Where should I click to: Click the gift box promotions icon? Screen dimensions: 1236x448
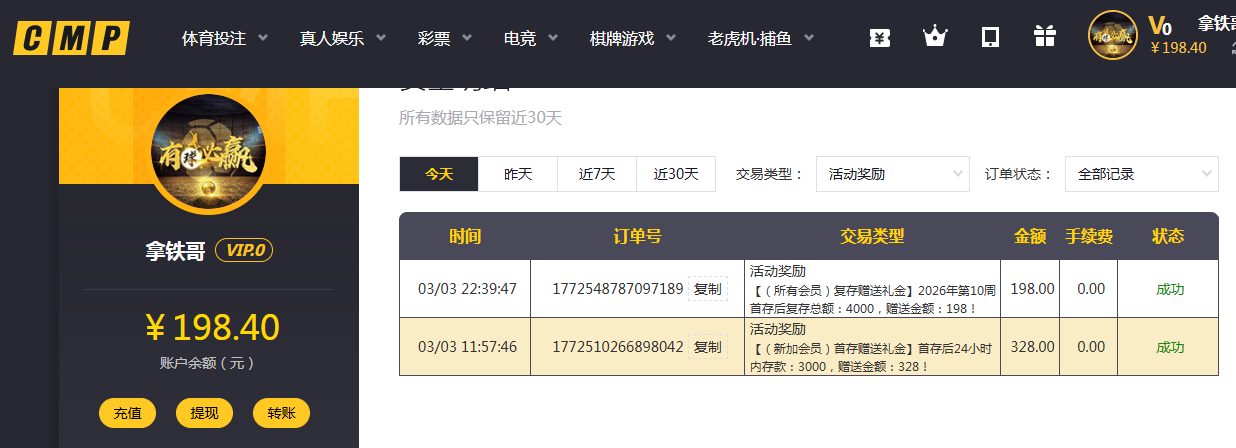click(x=1045, y=37)
